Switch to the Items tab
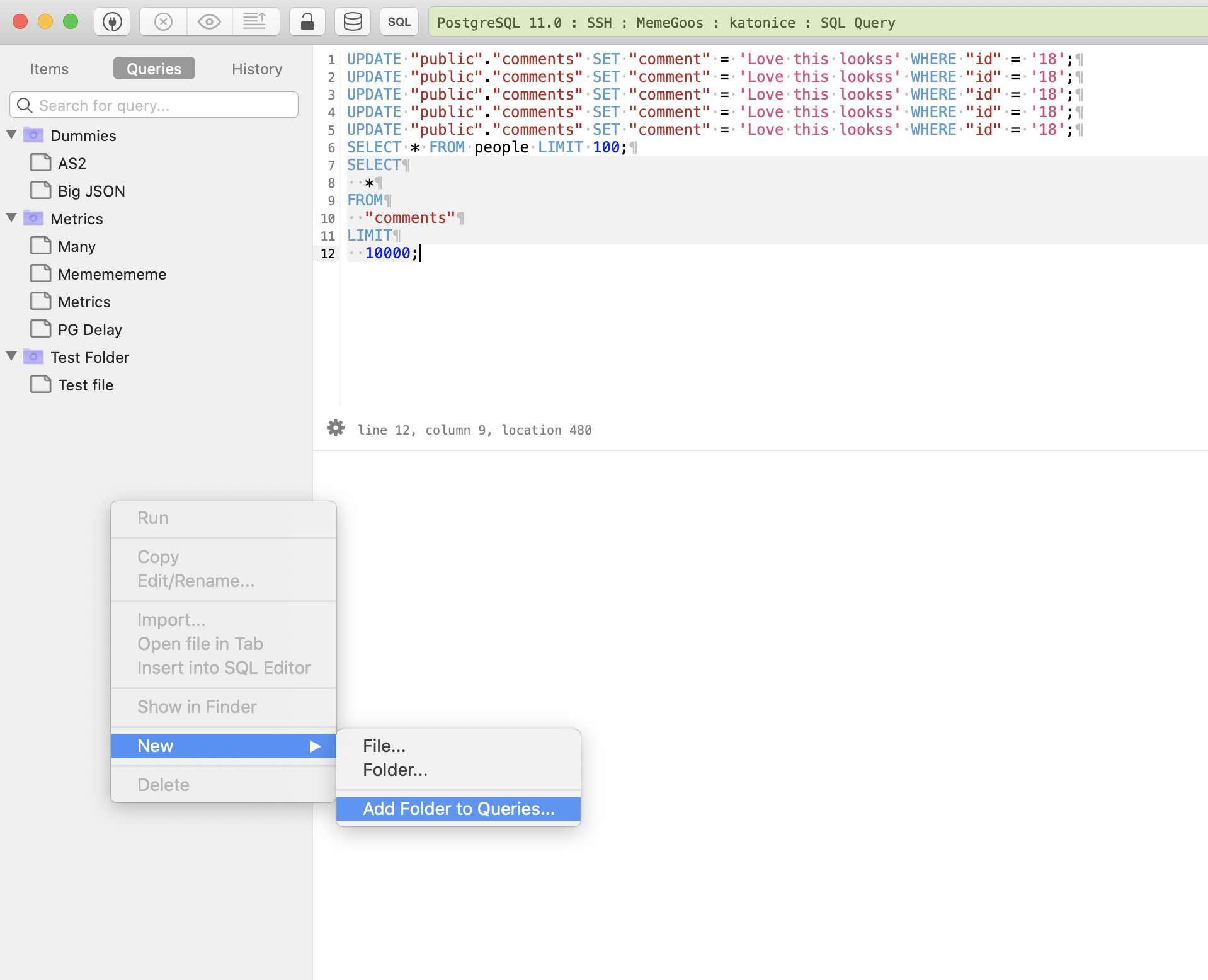Image resolution: width=1208 pixels, height=980 pixels. tap(48, 69)
